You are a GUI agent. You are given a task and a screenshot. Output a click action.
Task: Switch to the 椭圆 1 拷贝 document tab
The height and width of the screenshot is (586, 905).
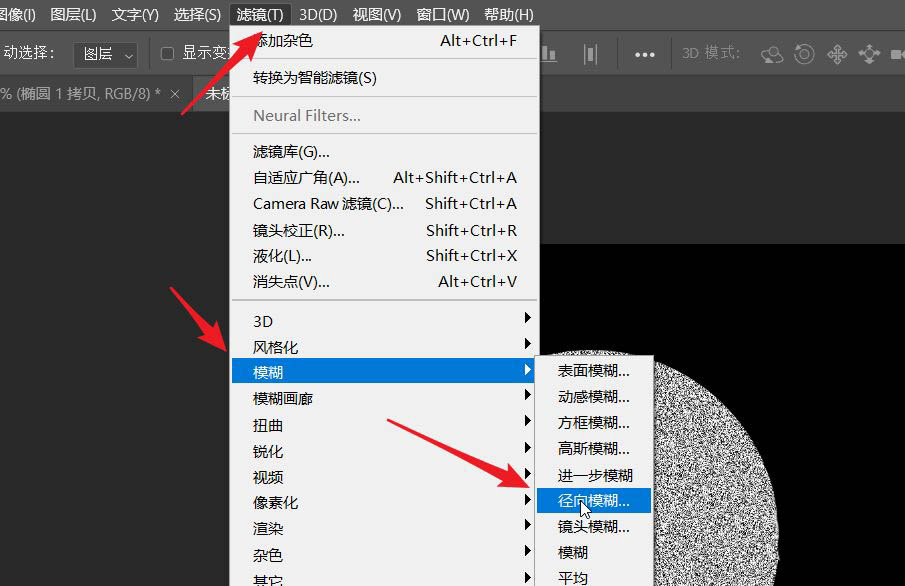tap(81, 94)
